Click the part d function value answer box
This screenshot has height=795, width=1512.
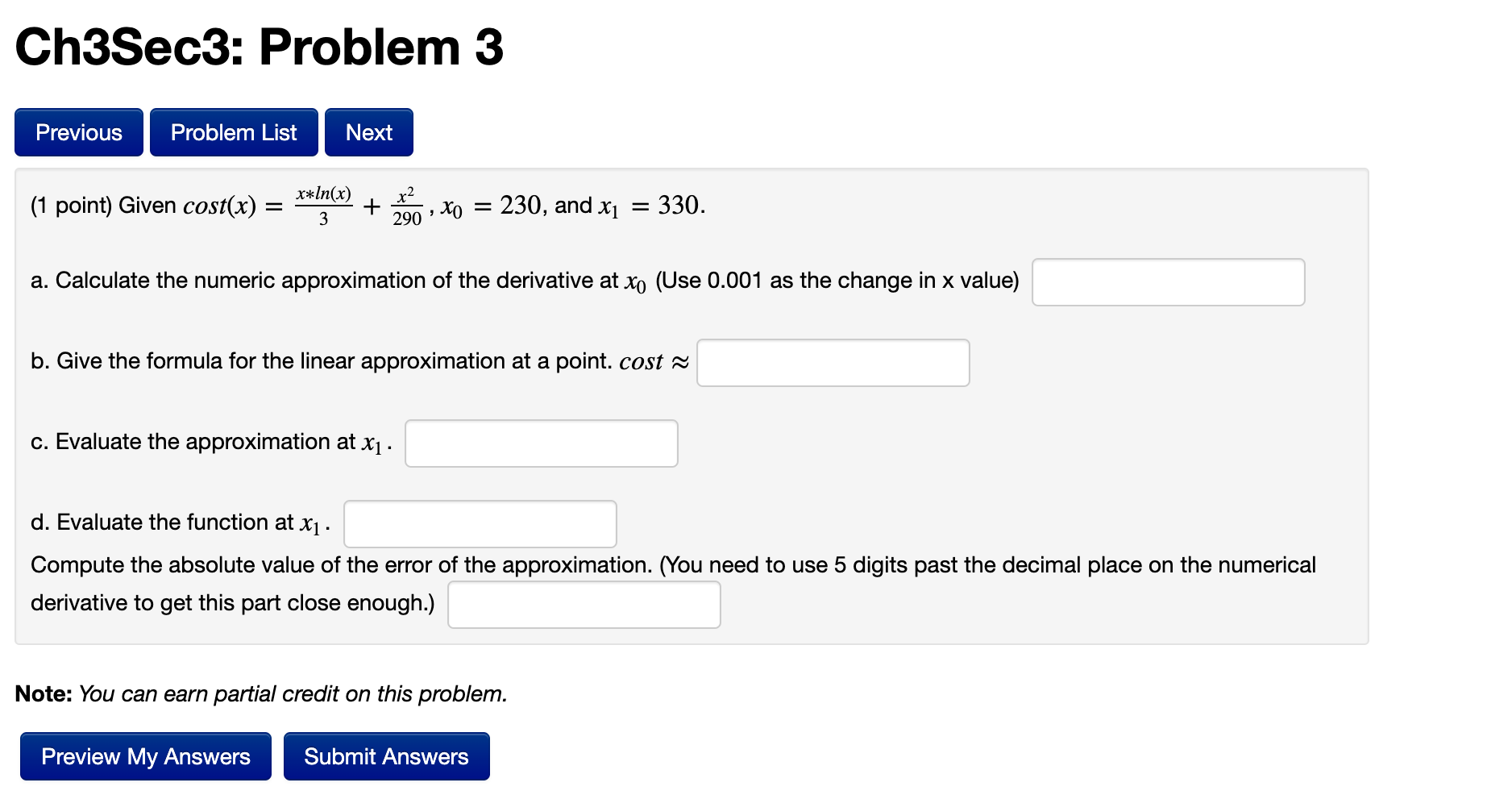(x=480, y=523)
